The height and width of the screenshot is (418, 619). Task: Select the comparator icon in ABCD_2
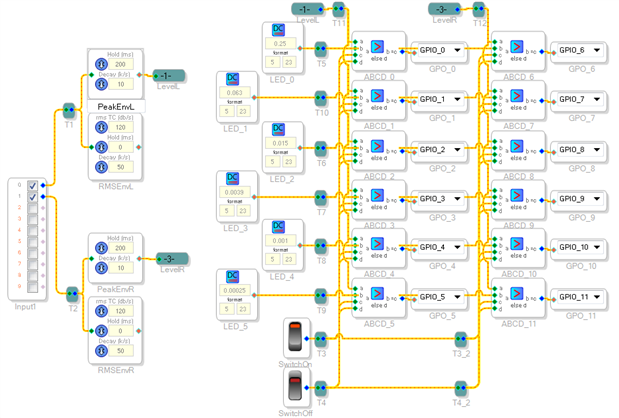point(377,146)
